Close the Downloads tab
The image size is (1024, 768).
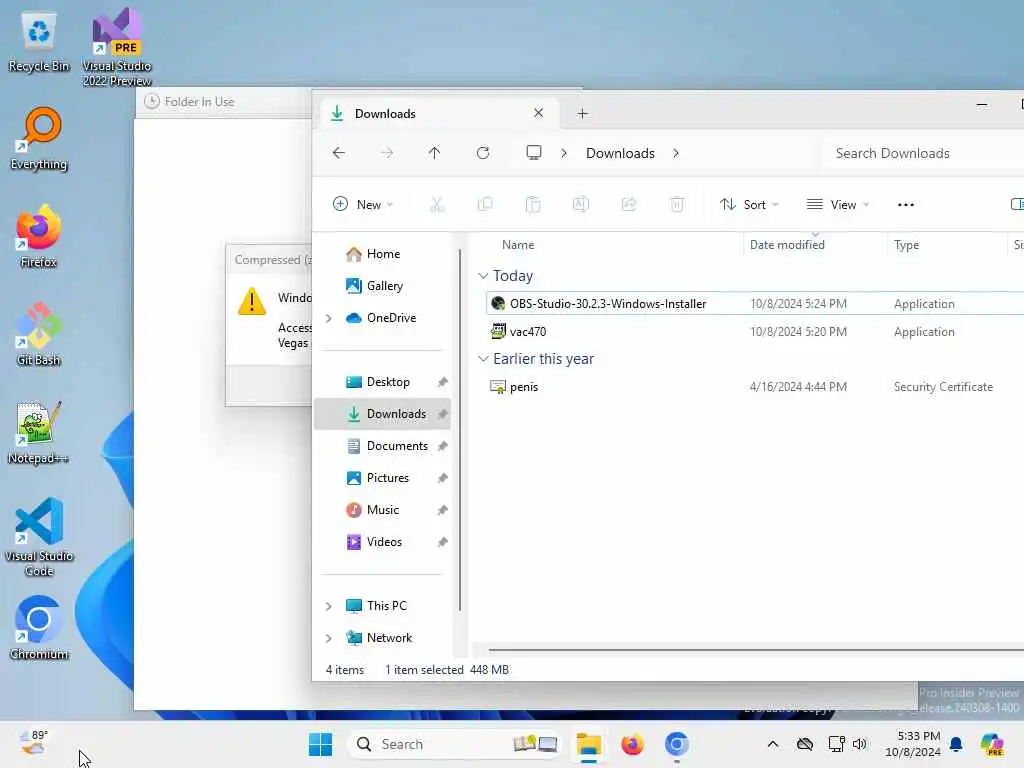[x=538, y=113]
